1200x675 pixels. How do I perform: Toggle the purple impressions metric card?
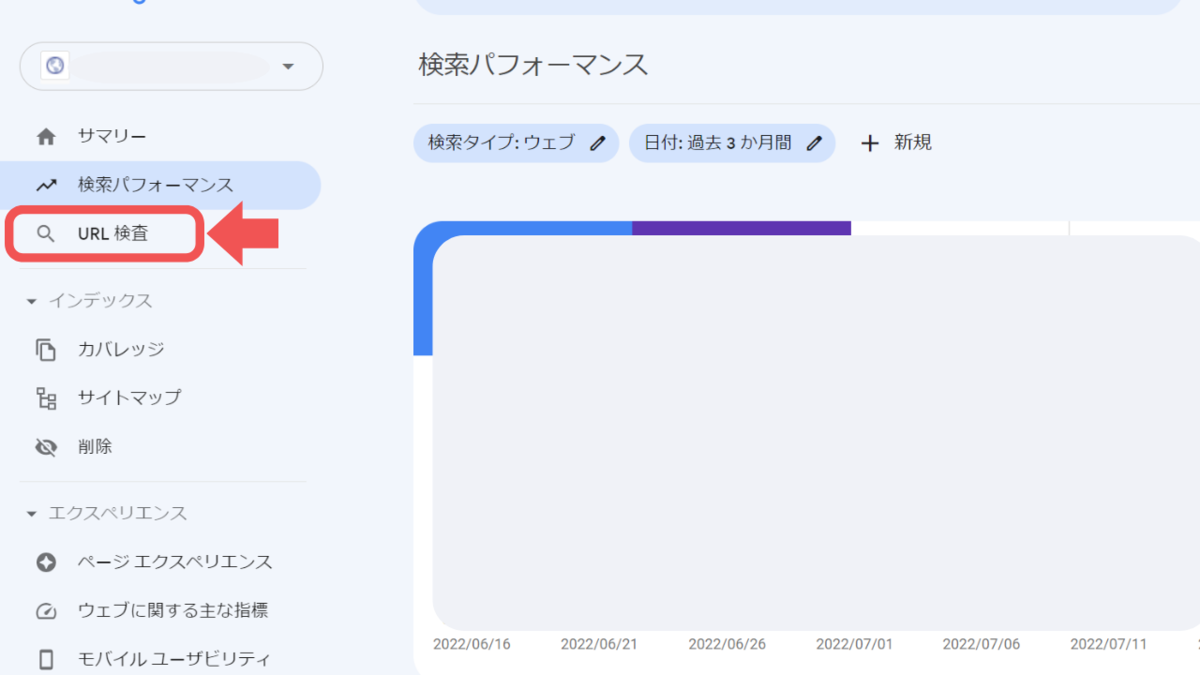[x=741, y=228]
